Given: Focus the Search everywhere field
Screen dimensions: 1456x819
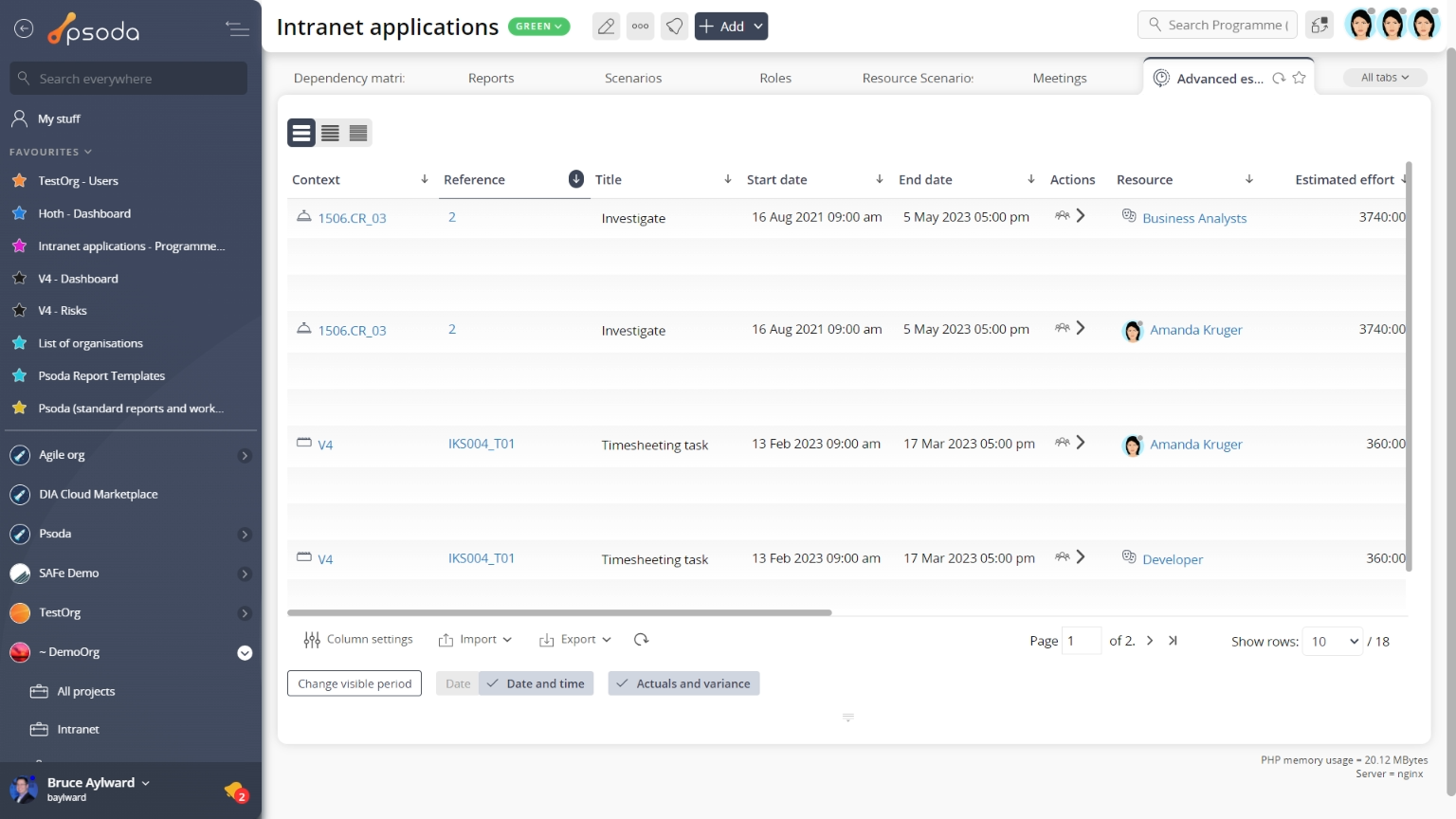Looking at the screenshot, I should tap(129, 79).
